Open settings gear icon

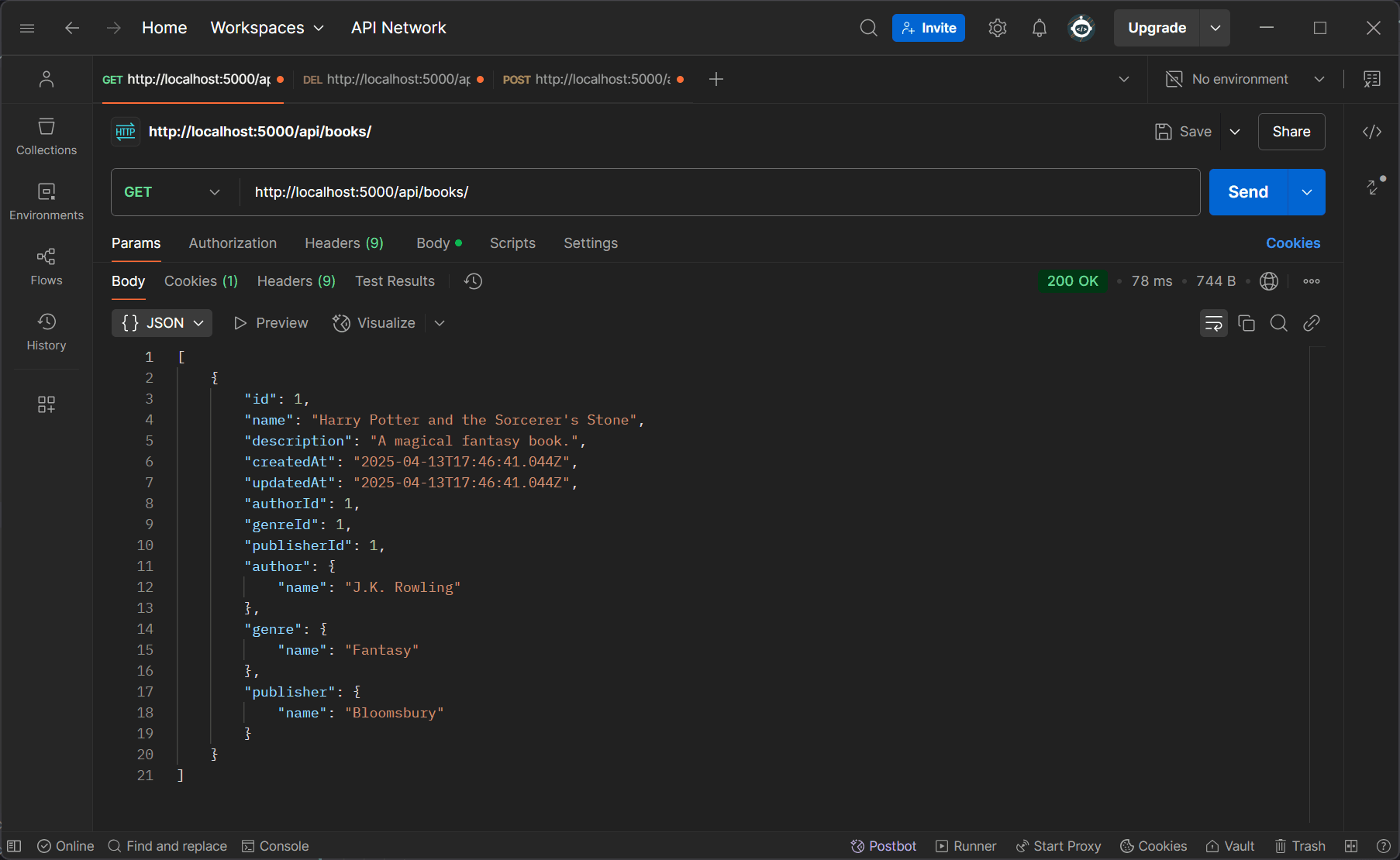[998, 28]
